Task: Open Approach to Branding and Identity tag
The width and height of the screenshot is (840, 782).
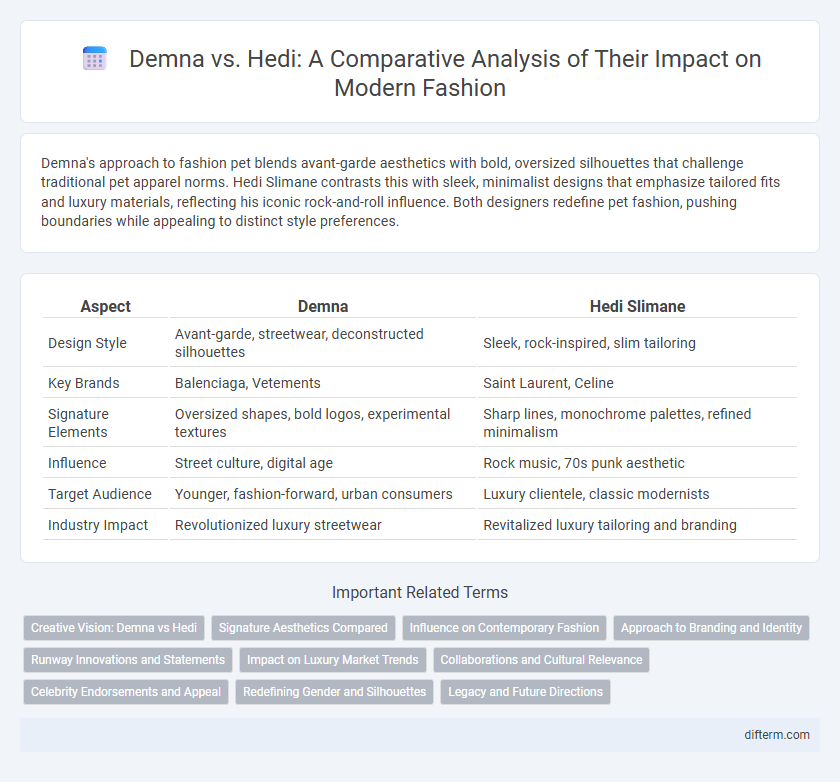Action: 711,628
